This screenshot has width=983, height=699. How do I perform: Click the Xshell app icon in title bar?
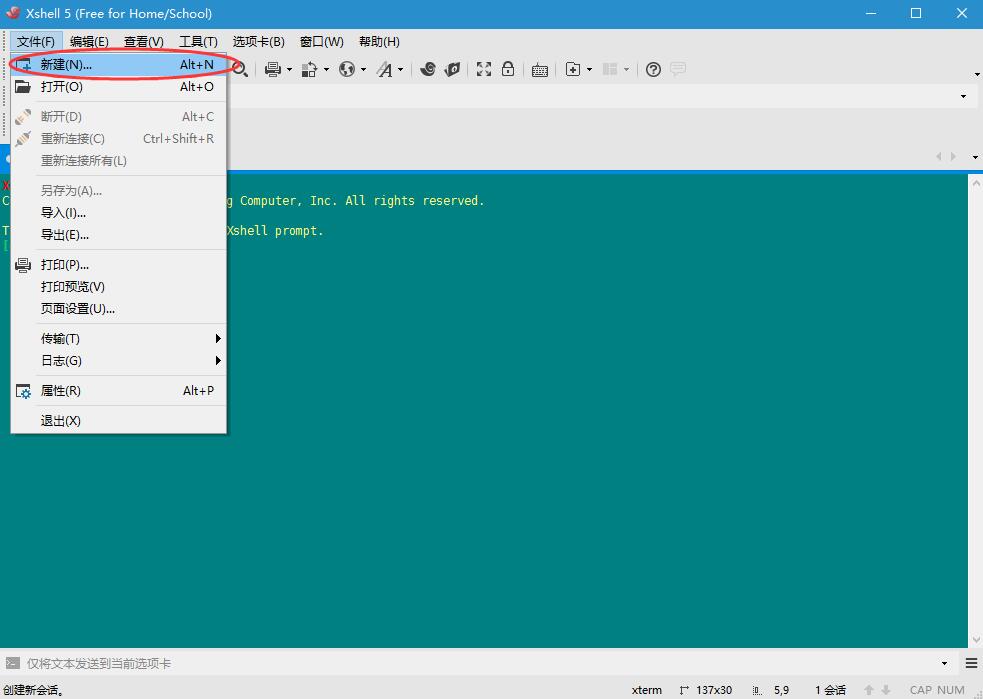[x=13, y=13]
